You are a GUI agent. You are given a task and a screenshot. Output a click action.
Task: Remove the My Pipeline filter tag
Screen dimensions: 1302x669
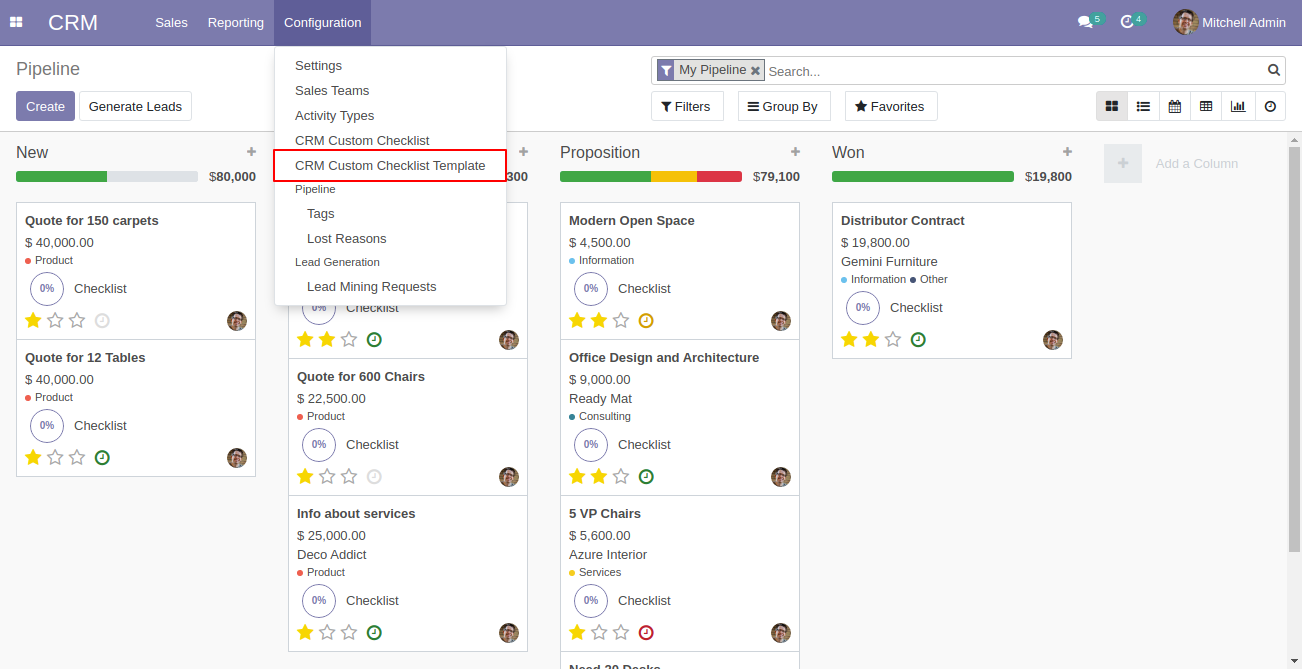[x=755, y=71]
